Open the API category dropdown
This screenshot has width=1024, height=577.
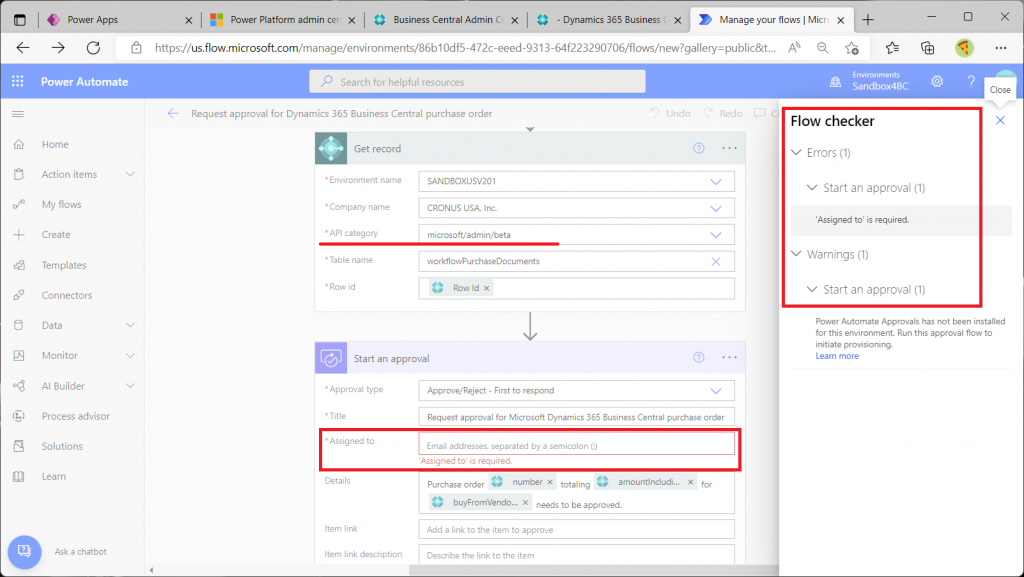coord(716,235)
